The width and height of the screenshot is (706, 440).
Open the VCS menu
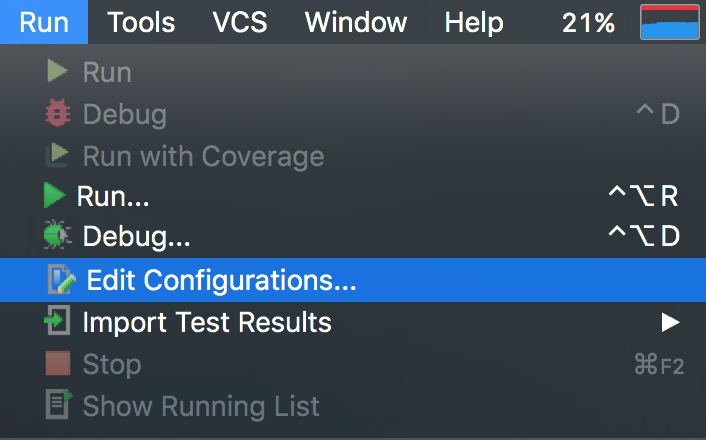pyautogui.click(x=240, y=22)
